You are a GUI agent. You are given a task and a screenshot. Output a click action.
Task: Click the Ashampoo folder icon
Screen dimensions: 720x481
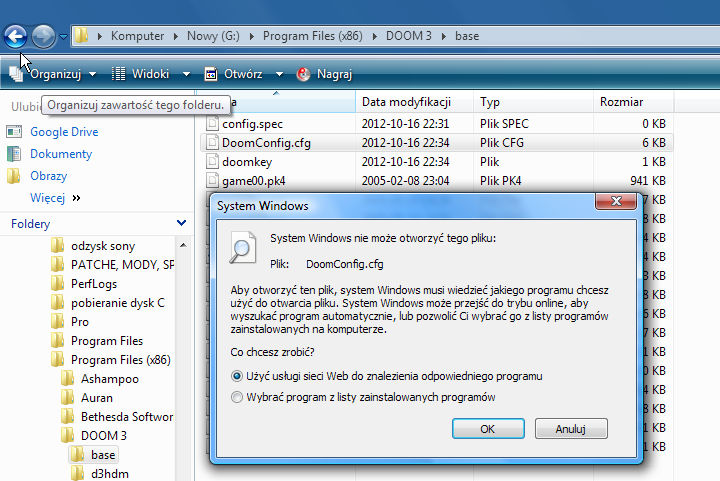[x=68, y=379]
